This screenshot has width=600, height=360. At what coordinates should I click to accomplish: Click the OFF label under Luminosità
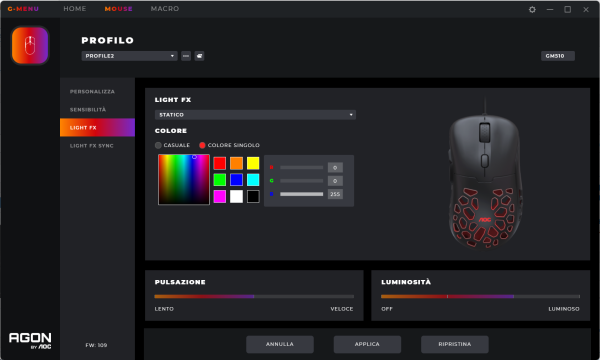click(x=387, y=309)
